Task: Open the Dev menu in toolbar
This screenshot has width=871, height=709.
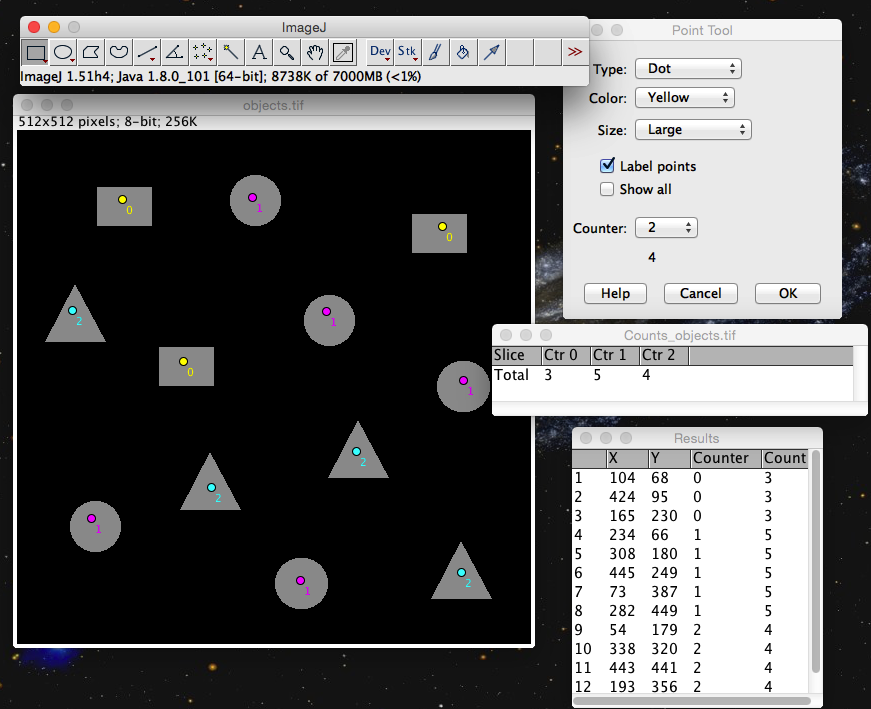Action: 380,52
